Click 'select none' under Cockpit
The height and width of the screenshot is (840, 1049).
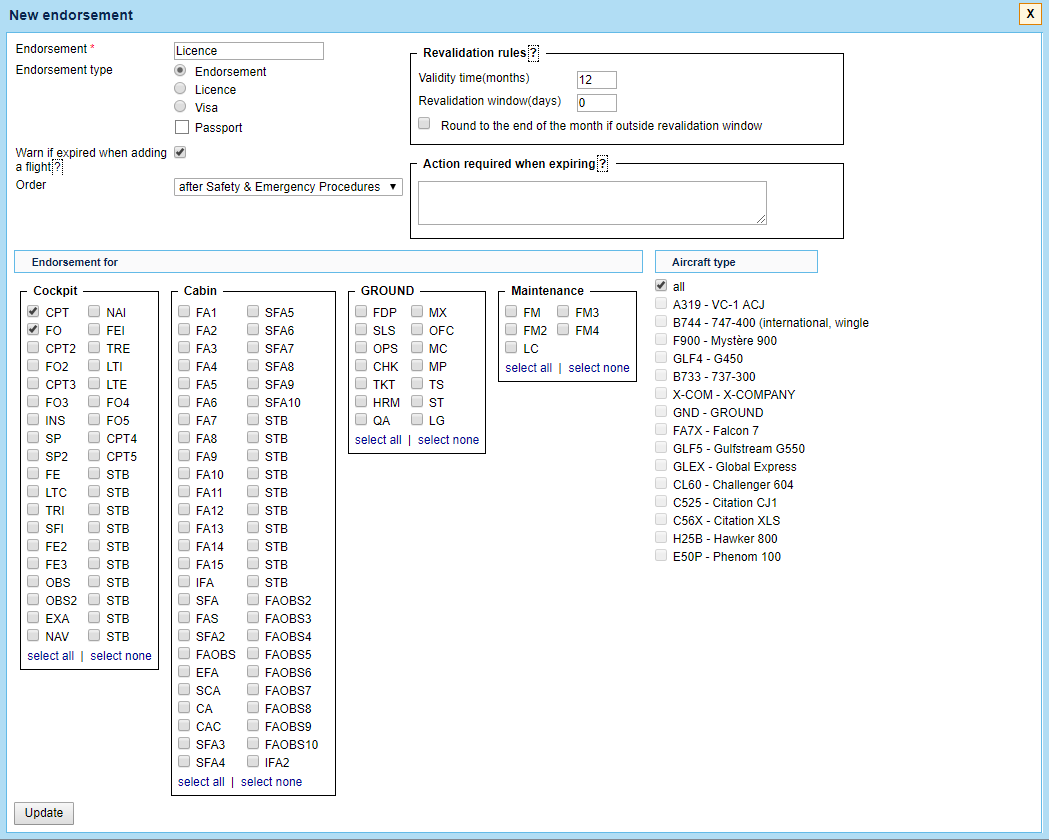pyautogui.click(x=121, y=656)
